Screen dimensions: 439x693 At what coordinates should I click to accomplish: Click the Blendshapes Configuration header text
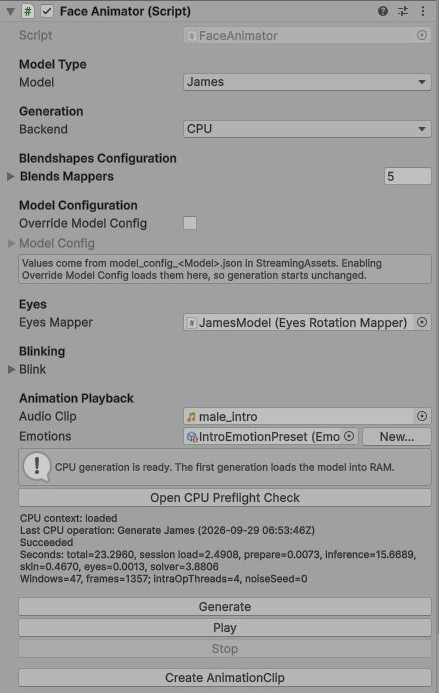(x=98, y=158)
